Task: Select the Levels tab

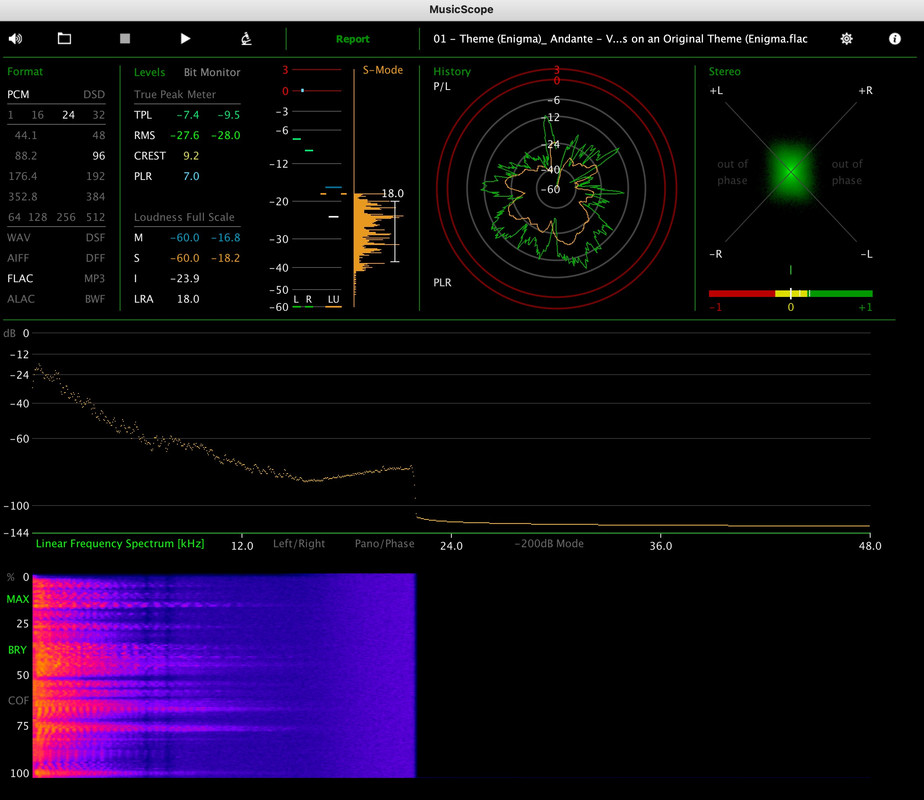Action: pyautogui.click(x=149, y=72)
